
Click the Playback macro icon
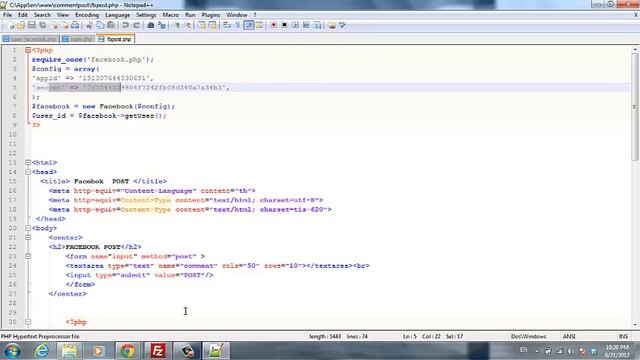[296, 25]
